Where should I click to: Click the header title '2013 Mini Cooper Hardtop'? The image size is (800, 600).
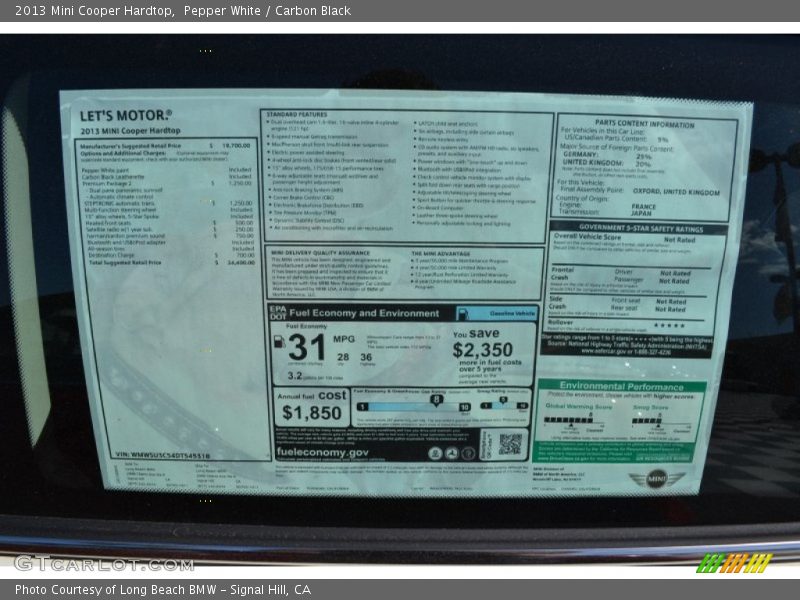94,11
